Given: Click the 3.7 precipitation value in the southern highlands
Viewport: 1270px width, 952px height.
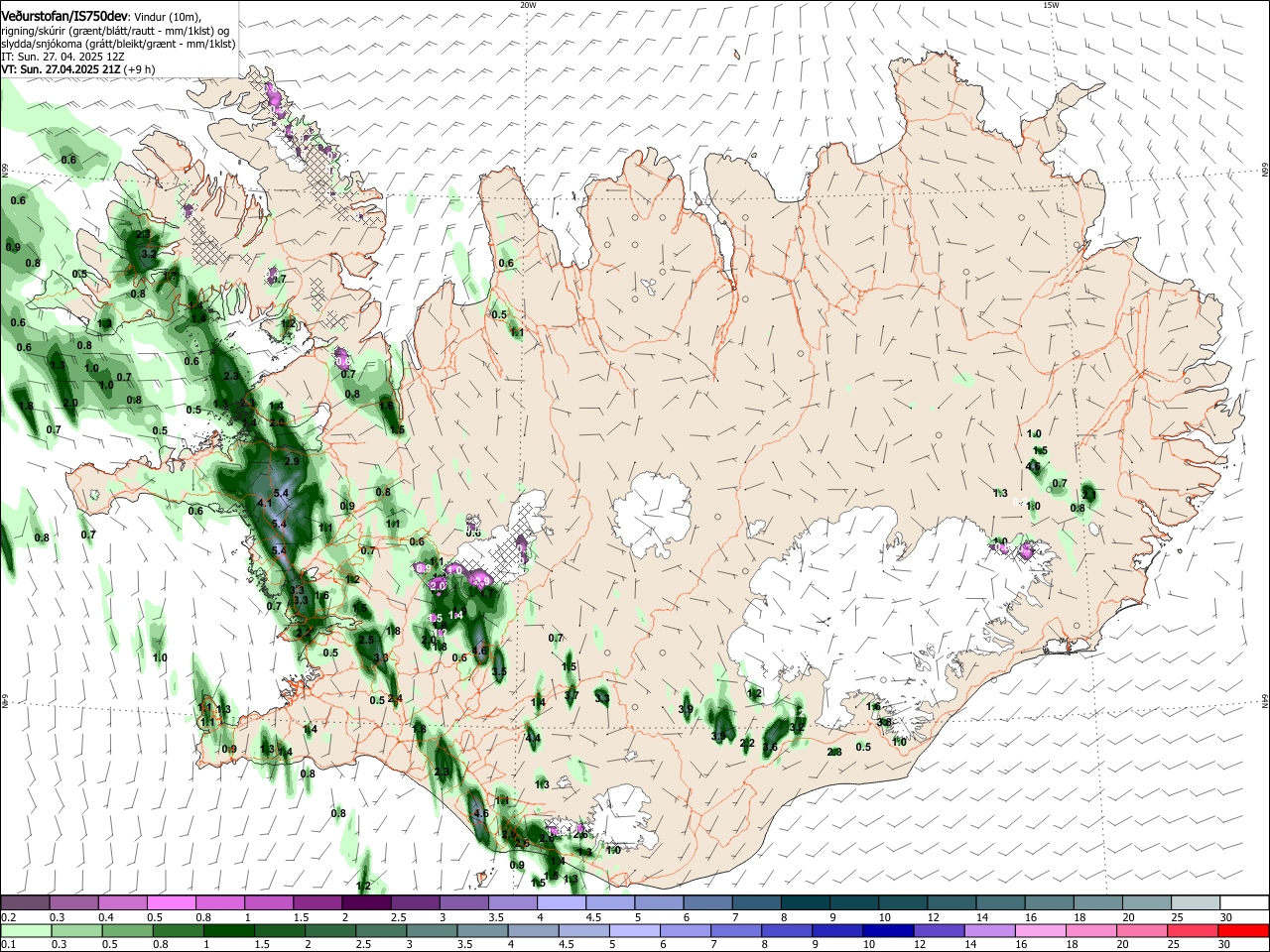Looking at the screenshot, I should 571,696.
